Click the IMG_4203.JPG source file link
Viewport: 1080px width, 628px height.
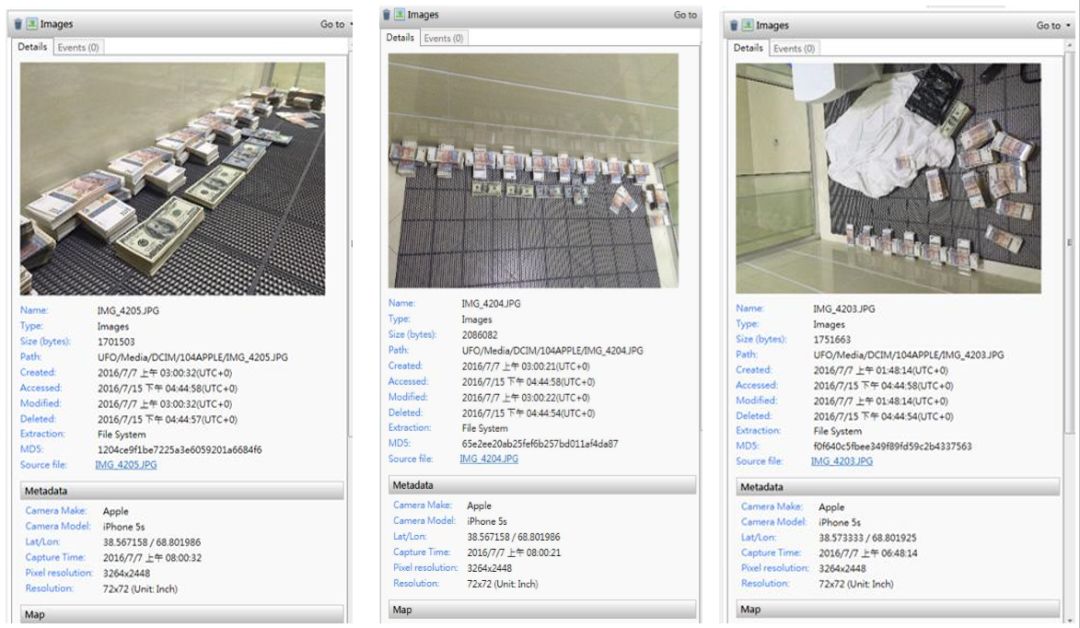tap(841, 461)
